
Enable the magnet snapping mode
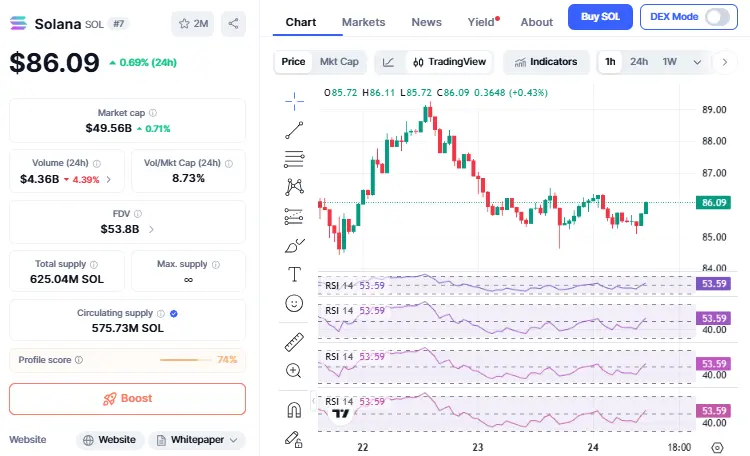coord(294,410)
